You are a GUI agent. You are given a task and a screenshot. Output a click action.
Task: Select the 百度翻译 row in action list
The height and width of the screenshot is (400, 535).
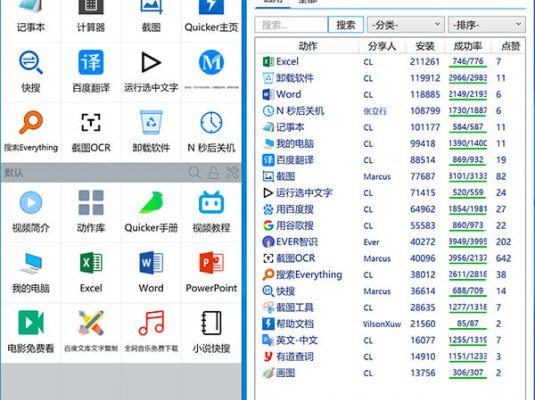tap(391, 160)
